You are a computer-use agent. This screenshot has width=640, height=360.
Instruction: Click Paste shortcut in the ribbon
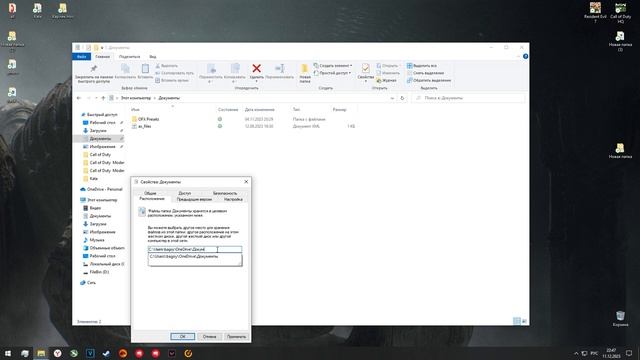tap(172, 80)
